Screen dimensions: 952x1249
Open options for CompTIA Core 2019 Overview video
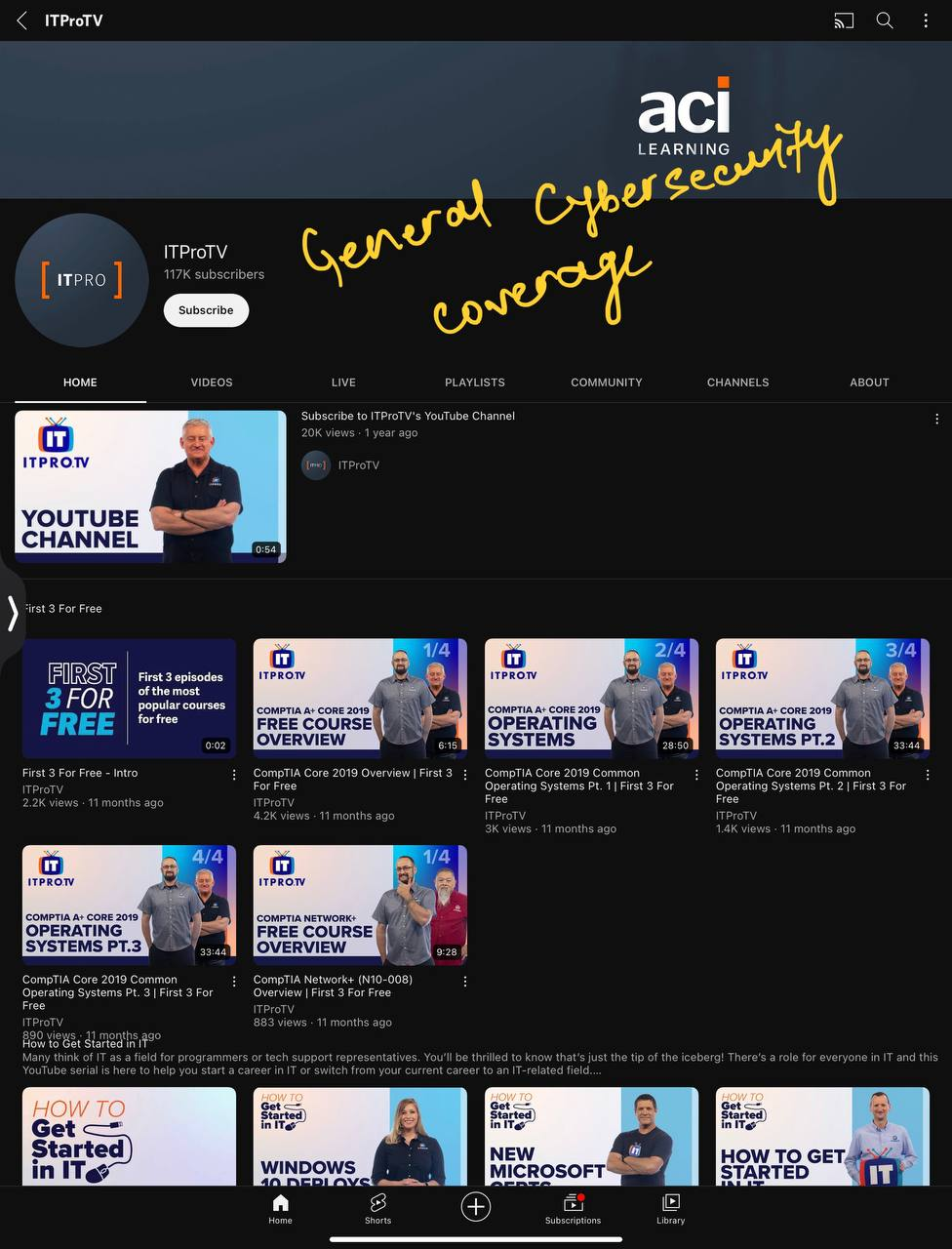(465, 775)
